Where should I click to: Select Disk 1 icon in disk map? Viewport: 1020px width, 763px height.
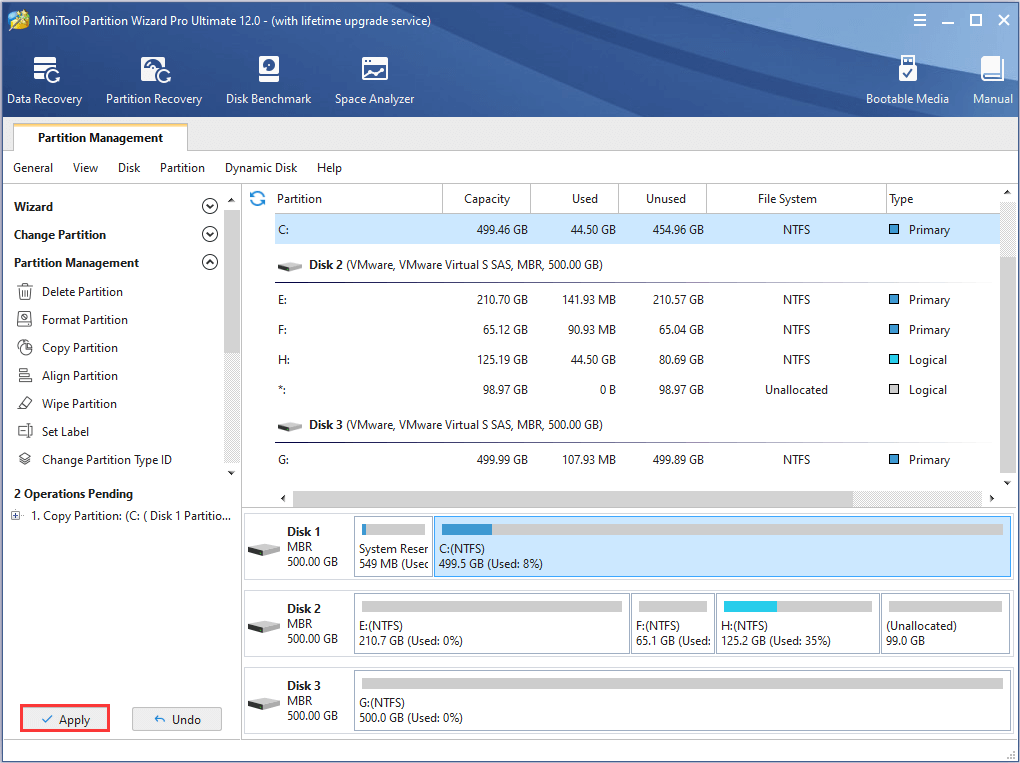click(x=264, y=550)
